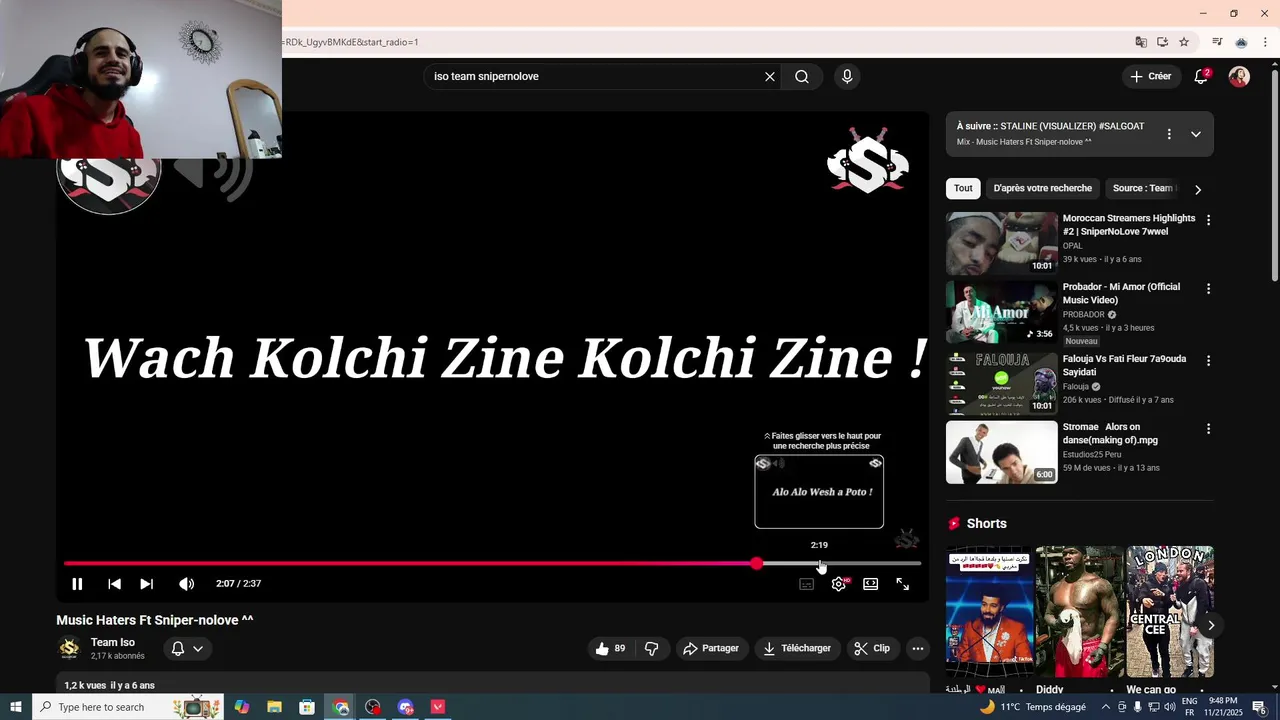The width and height of the screenshot is (1280, 720).
Task: Show more filter chips with the arrow
Action: tap(1198, 189)
